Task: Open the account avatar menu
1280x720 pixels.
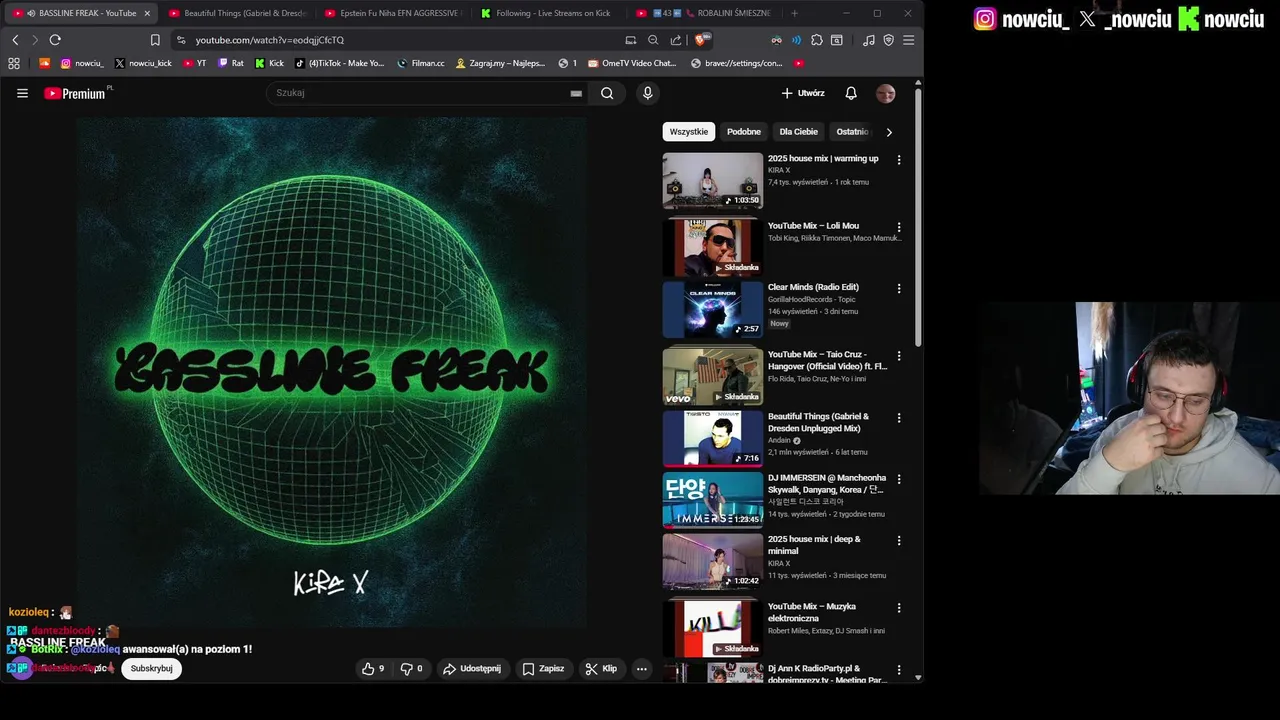Action: 886,93
